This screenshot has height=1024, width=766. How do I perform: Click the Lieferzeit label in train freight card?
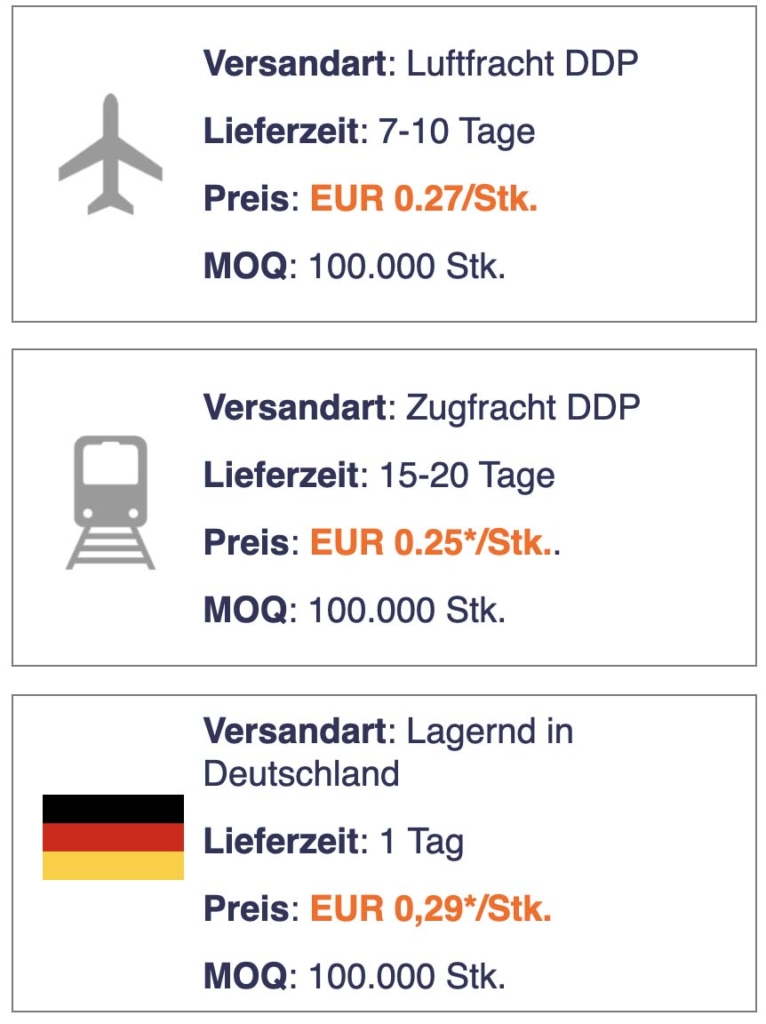point(281,475)
